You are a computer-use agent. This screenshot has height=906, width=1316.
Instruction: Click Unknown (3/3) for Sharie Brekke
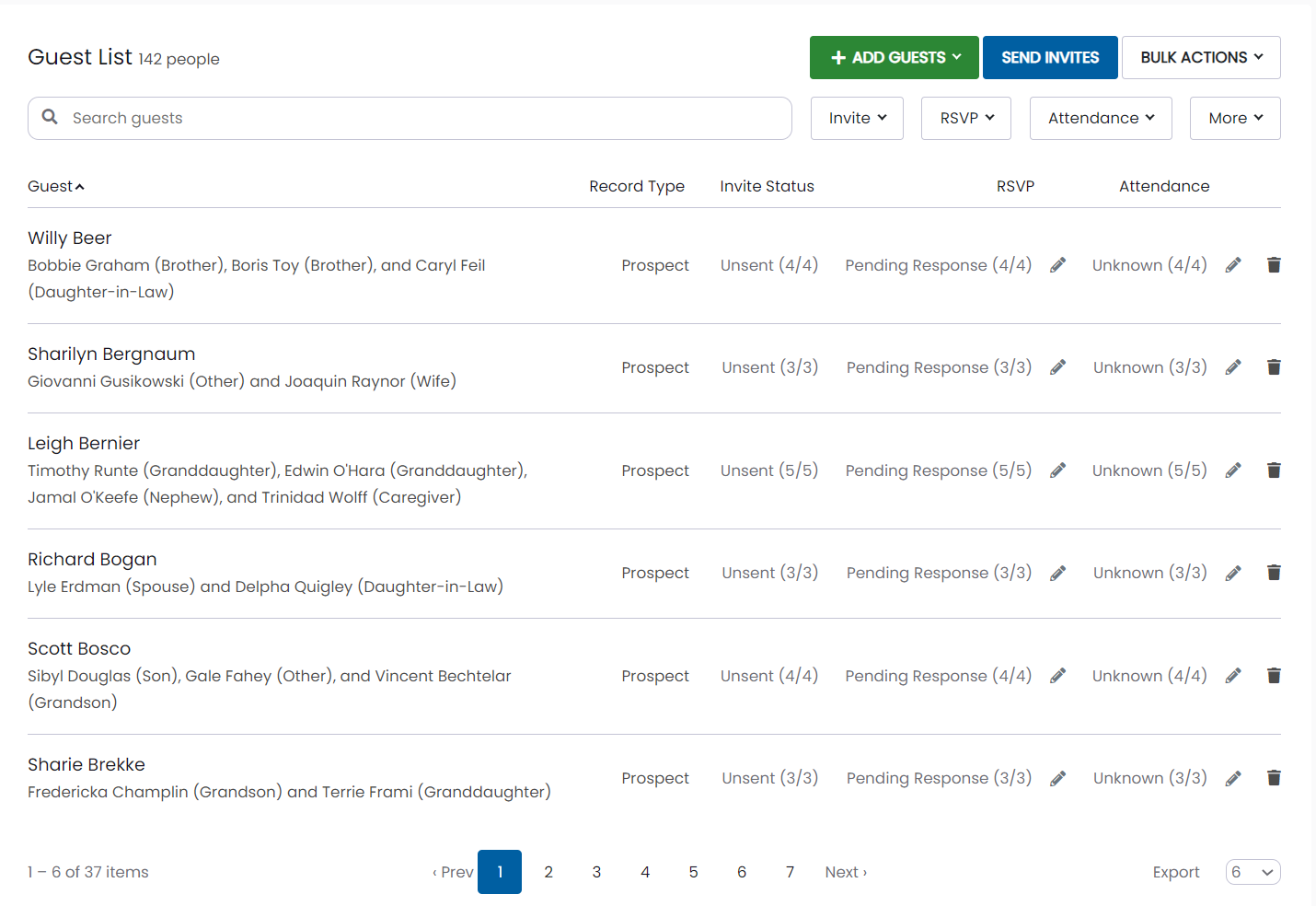coord(1150,778)
